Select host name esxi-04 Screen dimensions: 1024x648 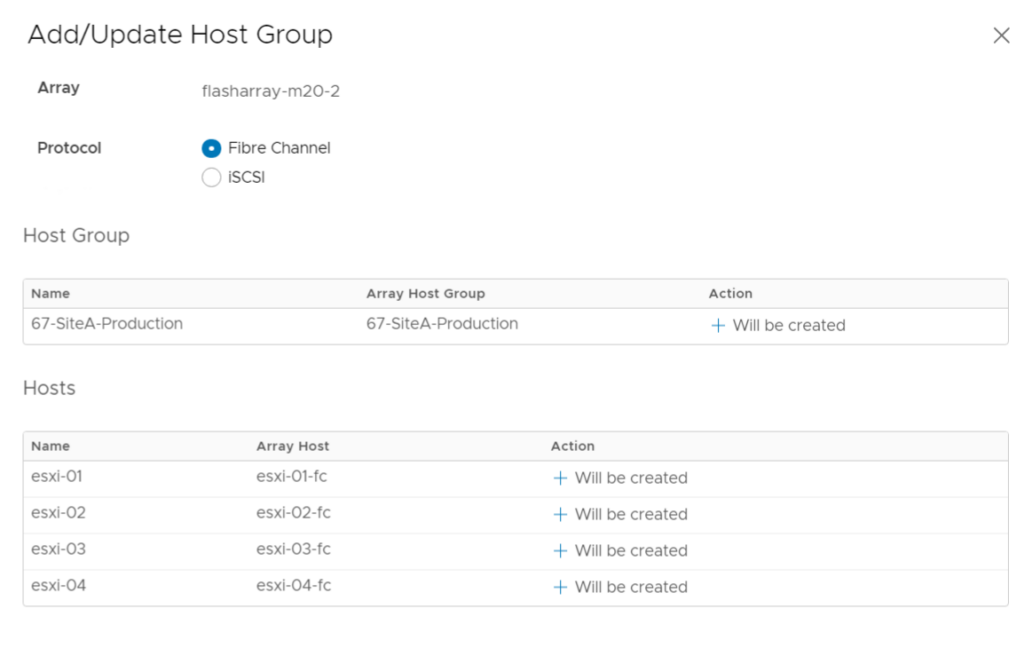click(x=58, y=585)
